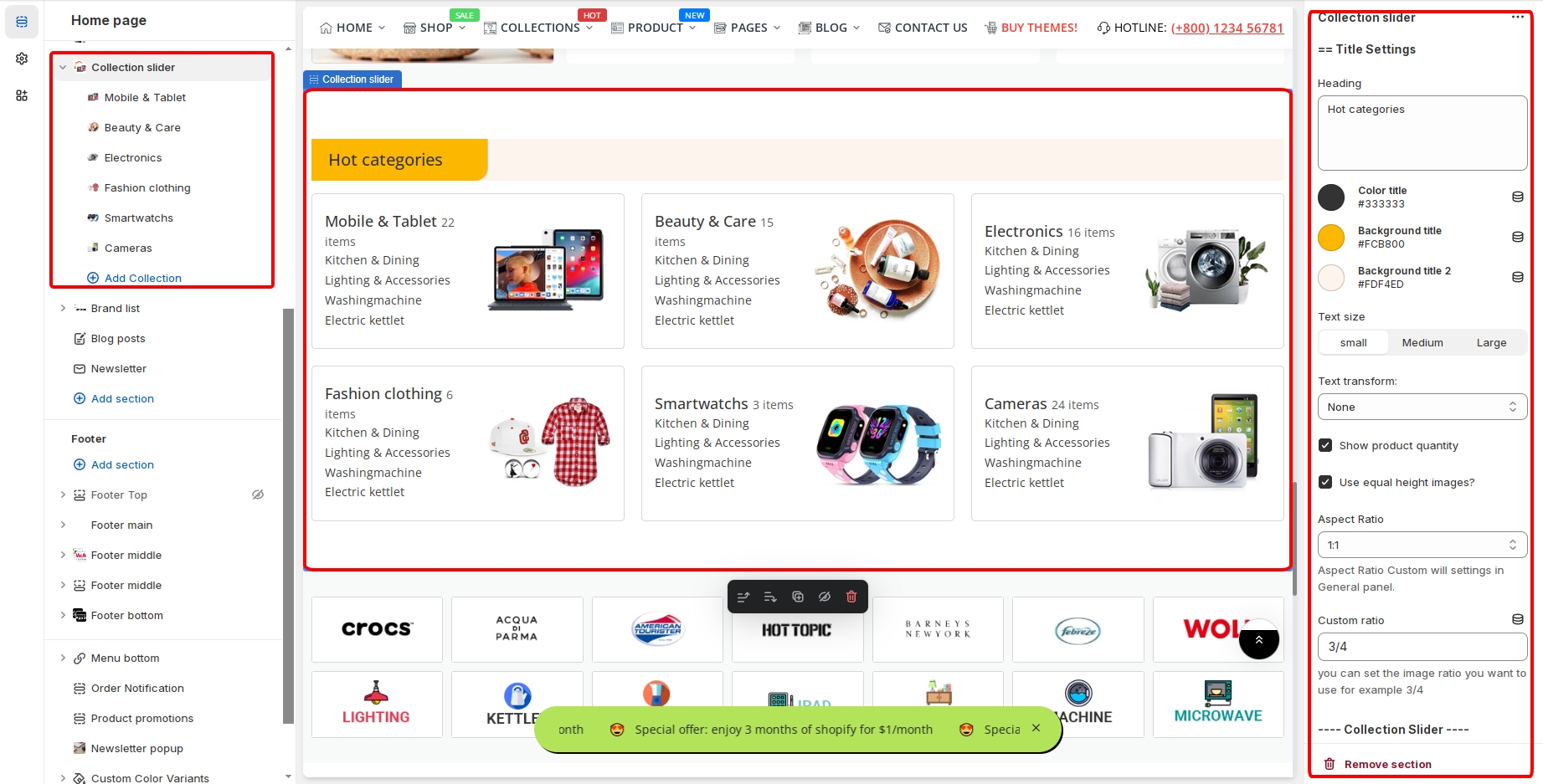Screen dimensions: 1543x784
Task: Click the scroll-to-top arrow button
Action: (x=1258, y=640)
